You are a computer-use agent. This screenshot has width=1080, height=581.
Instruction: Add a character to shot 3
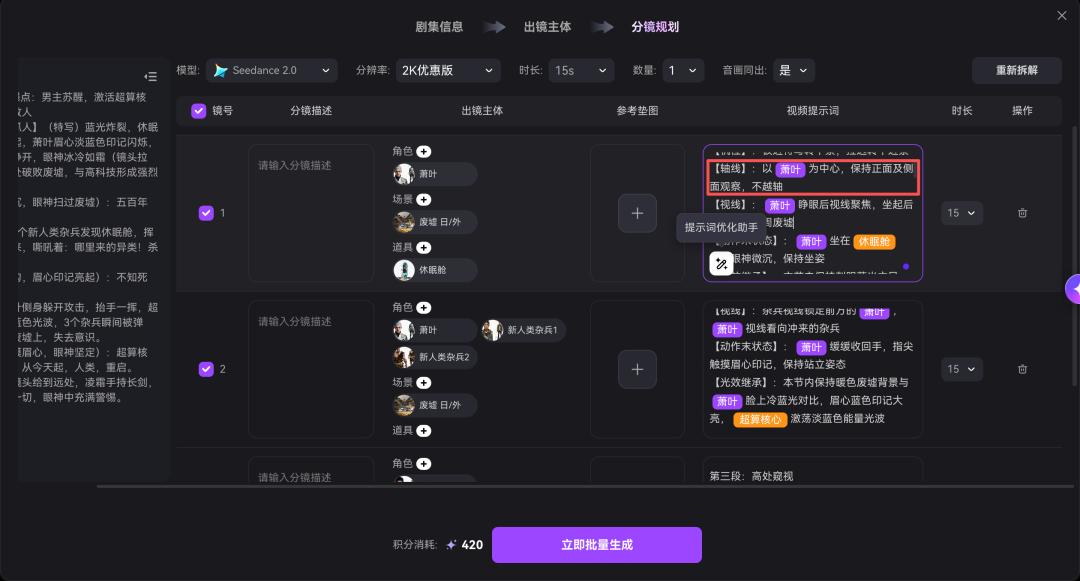pyautogui.click(x=424, y=464)
